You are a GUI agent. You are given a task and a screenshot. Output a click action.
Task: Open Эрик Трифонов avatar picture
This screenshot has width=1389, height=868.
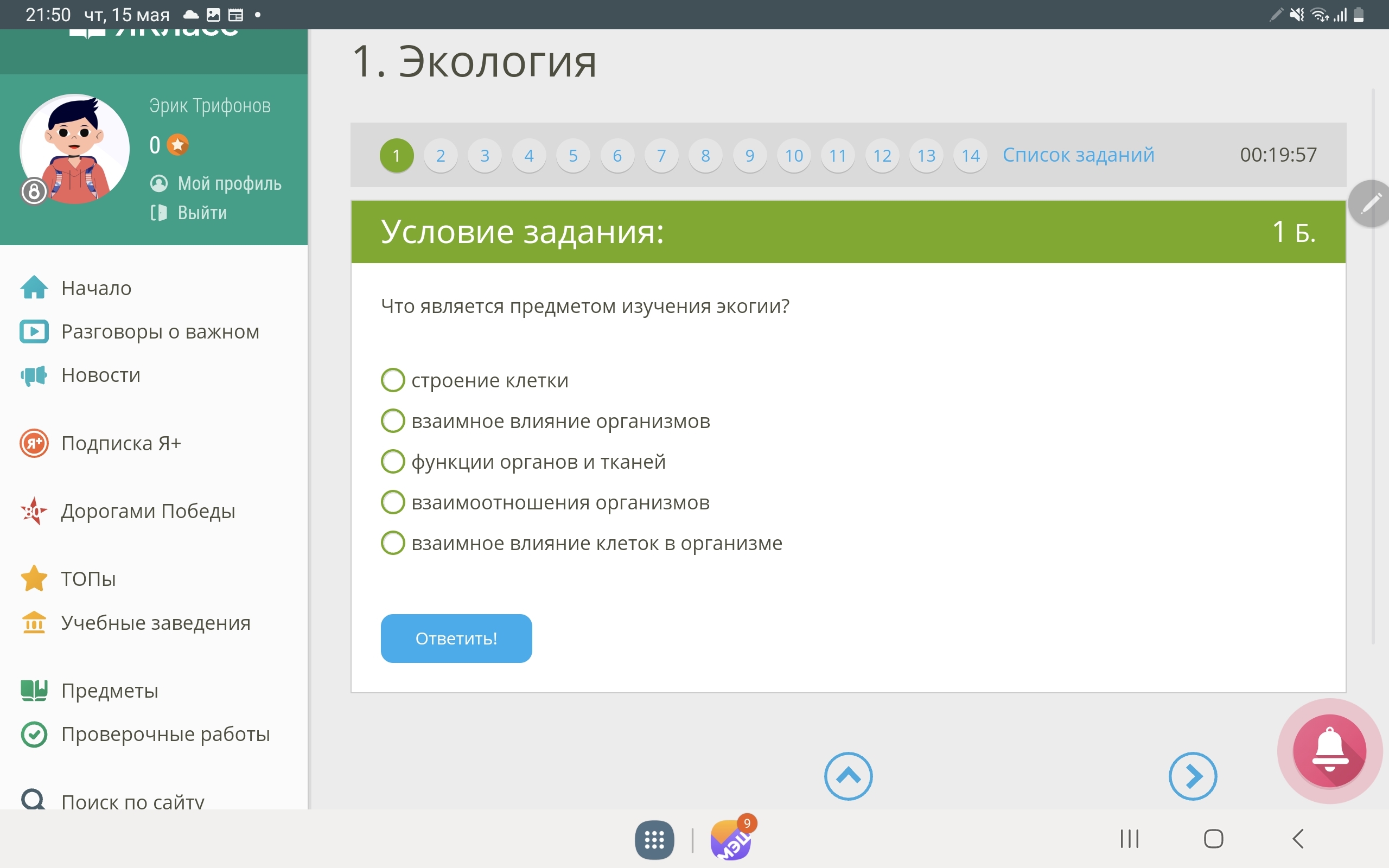point(75,149)
